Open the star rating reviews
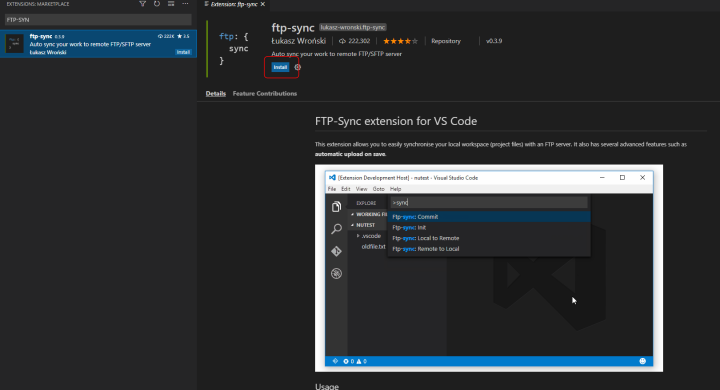 tap(400, 41)
